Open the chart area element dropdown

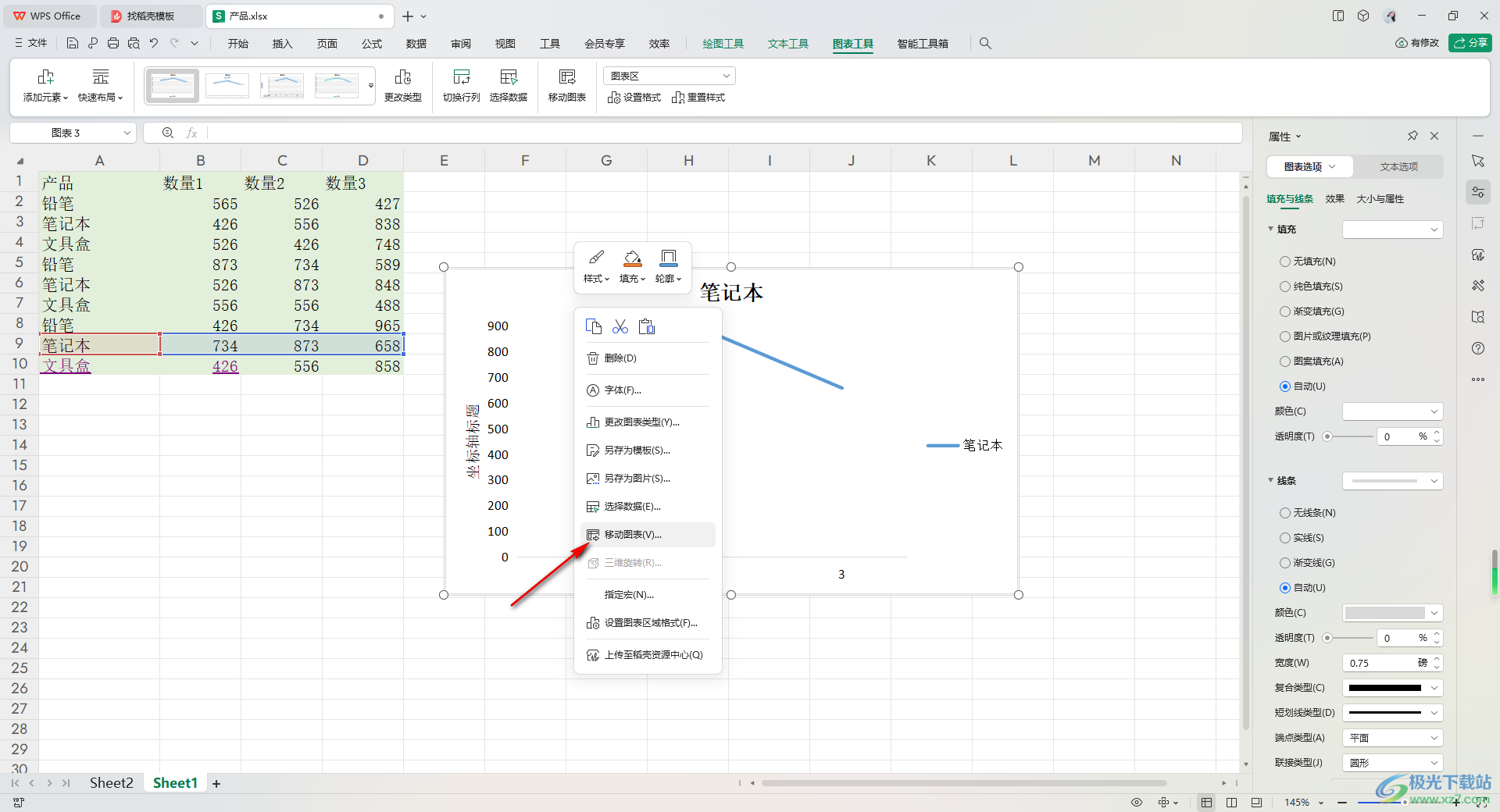point(670,76)
